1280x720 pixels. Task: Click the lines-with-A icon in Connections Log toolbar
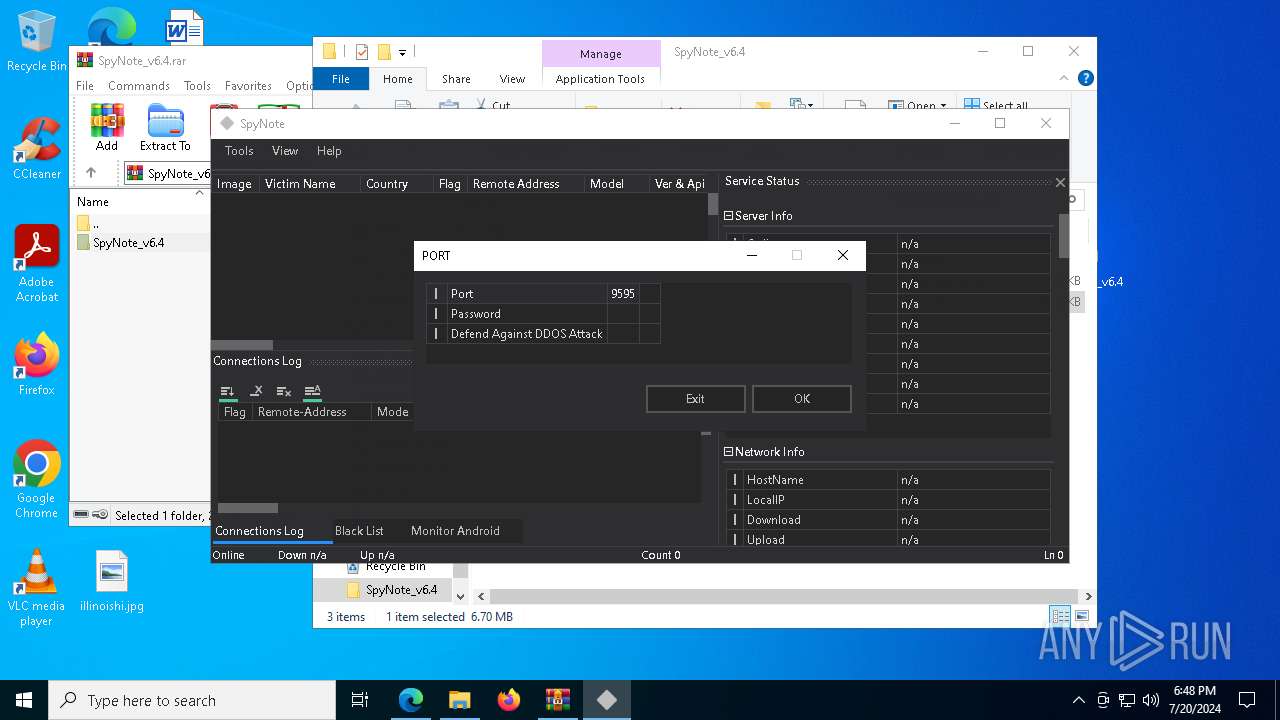312,391
